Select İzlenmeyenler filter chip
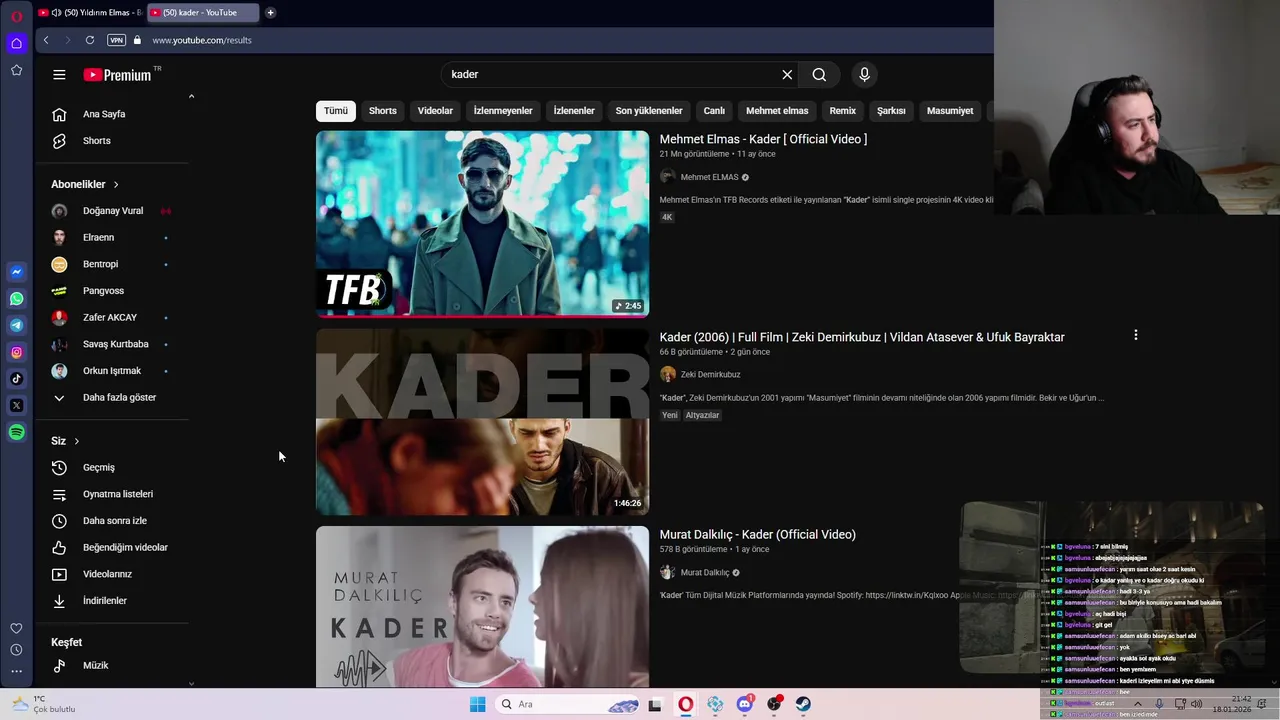 click(503, 111)
